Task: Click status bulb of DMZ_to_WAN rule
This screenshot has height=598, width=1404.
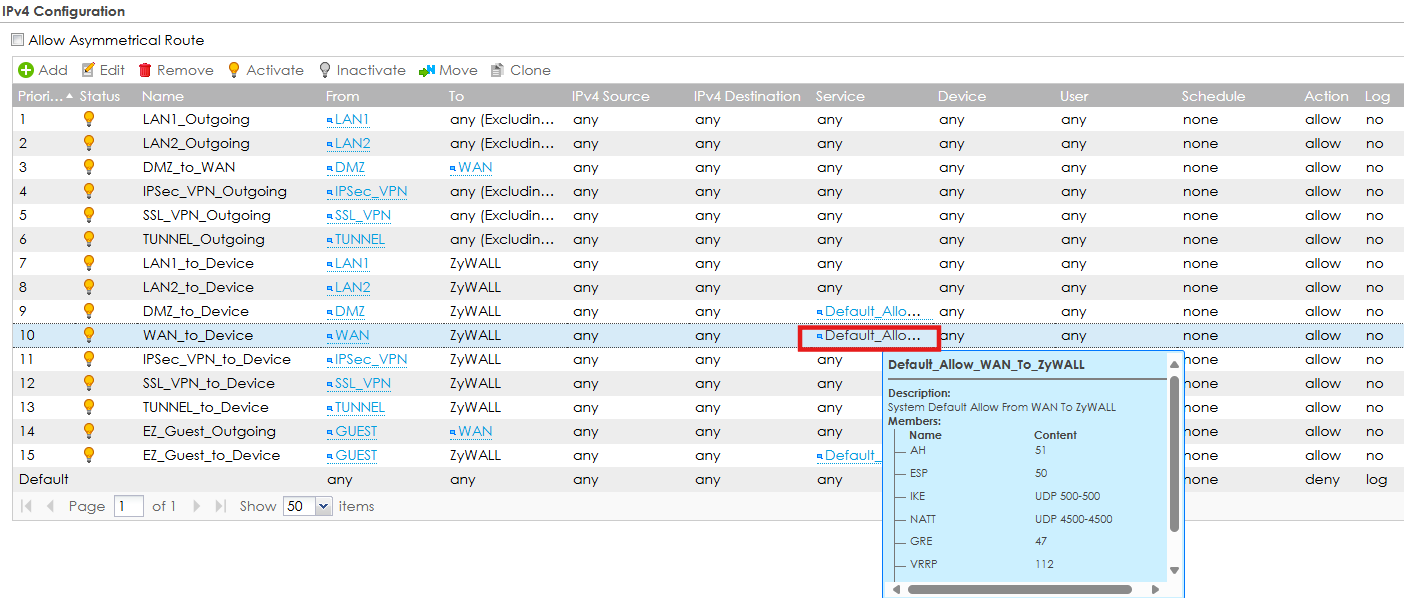Action: (x=89, y=167)
